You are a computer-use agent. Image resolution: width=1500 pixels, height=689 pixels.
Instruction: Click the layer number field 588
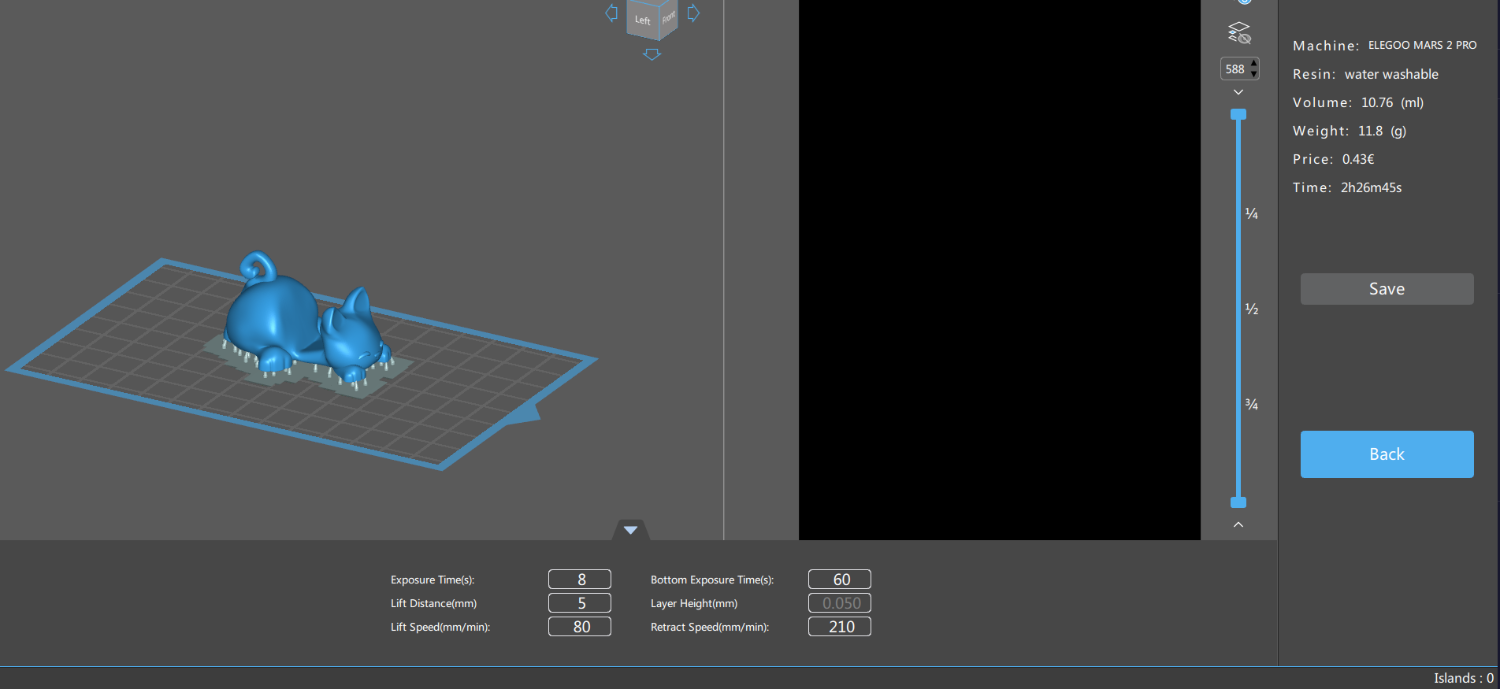(1235, 69)
